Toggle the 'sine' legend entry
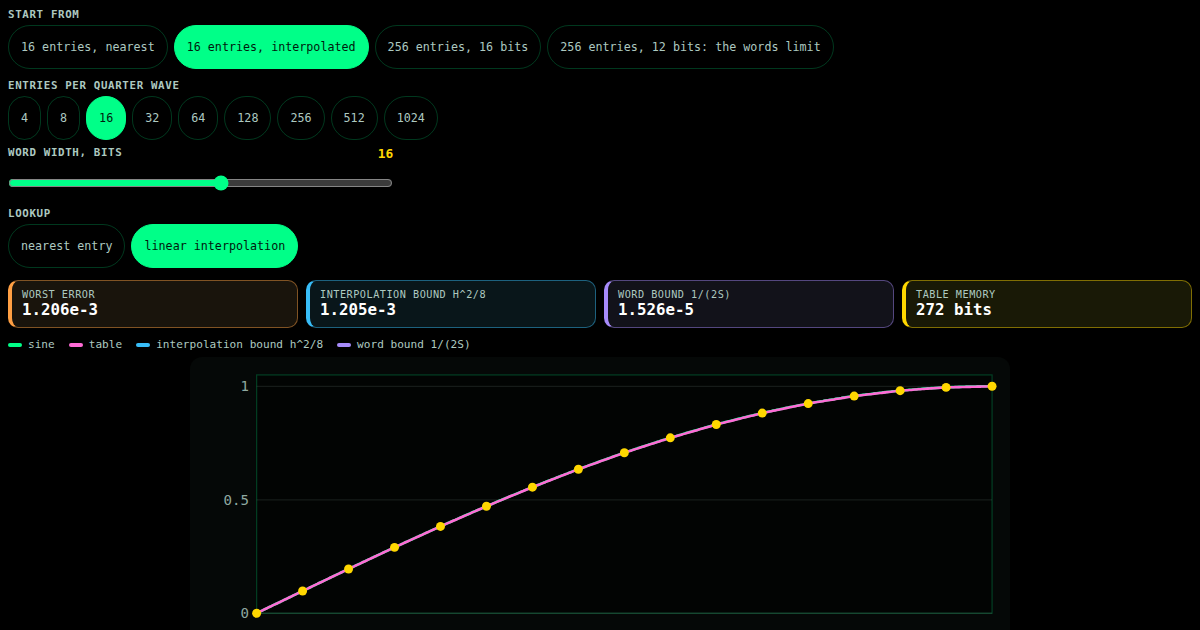The height and width of the screenshot is (630, 1200). point(32,344)
